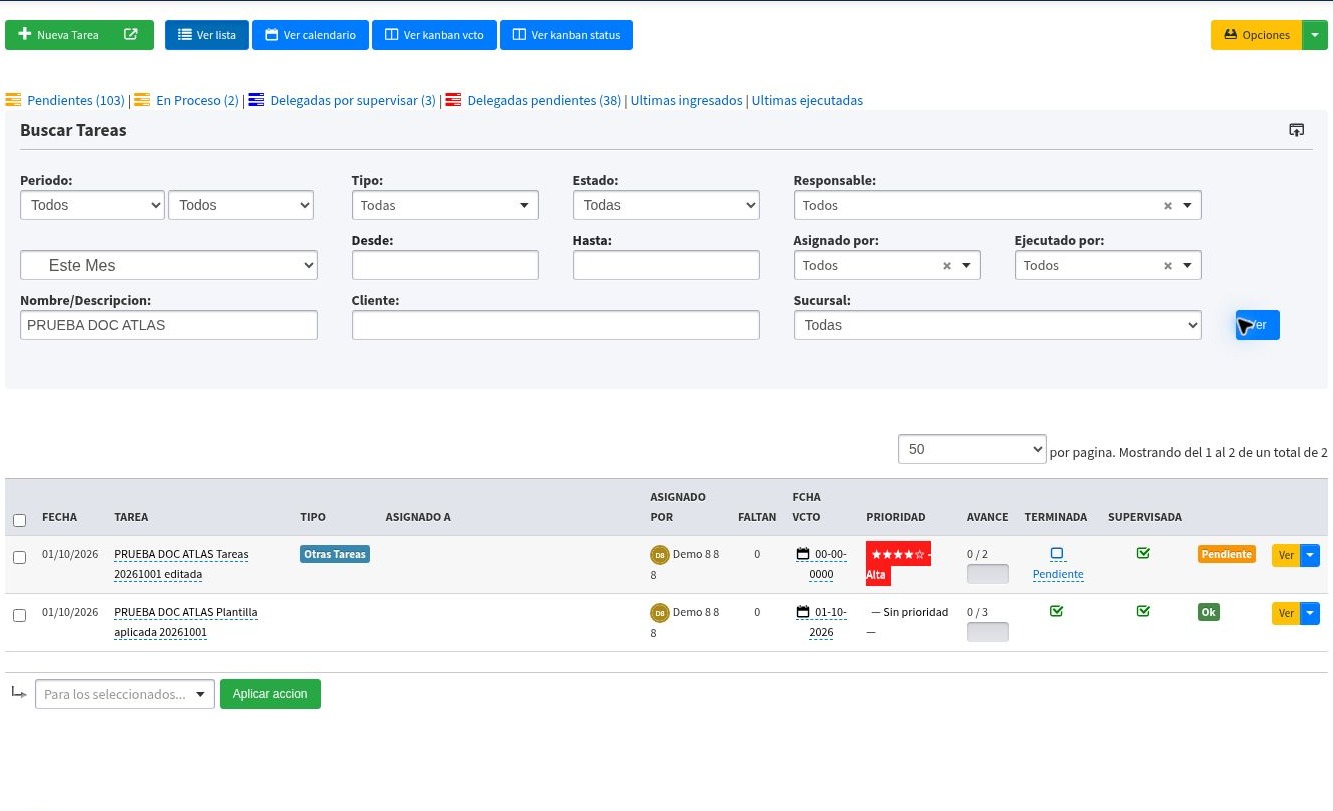
Task: Click the Delegadas pendientes red icon
Action: 453,100
